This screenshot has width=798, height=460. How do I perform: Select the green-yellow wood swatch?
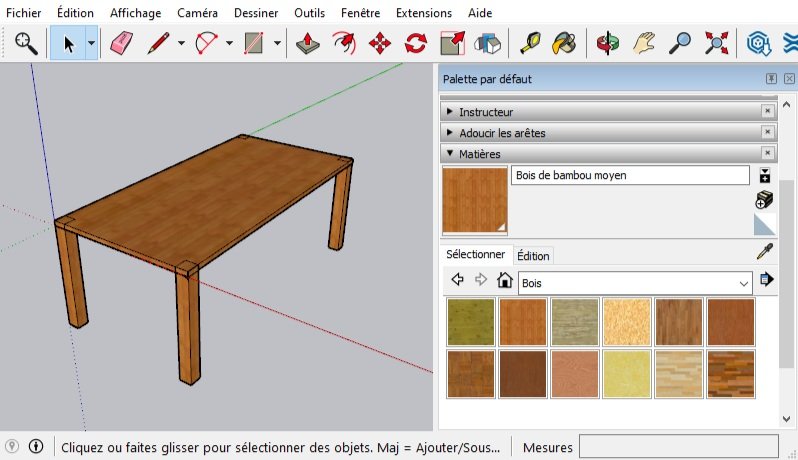[x=471, y=322]
